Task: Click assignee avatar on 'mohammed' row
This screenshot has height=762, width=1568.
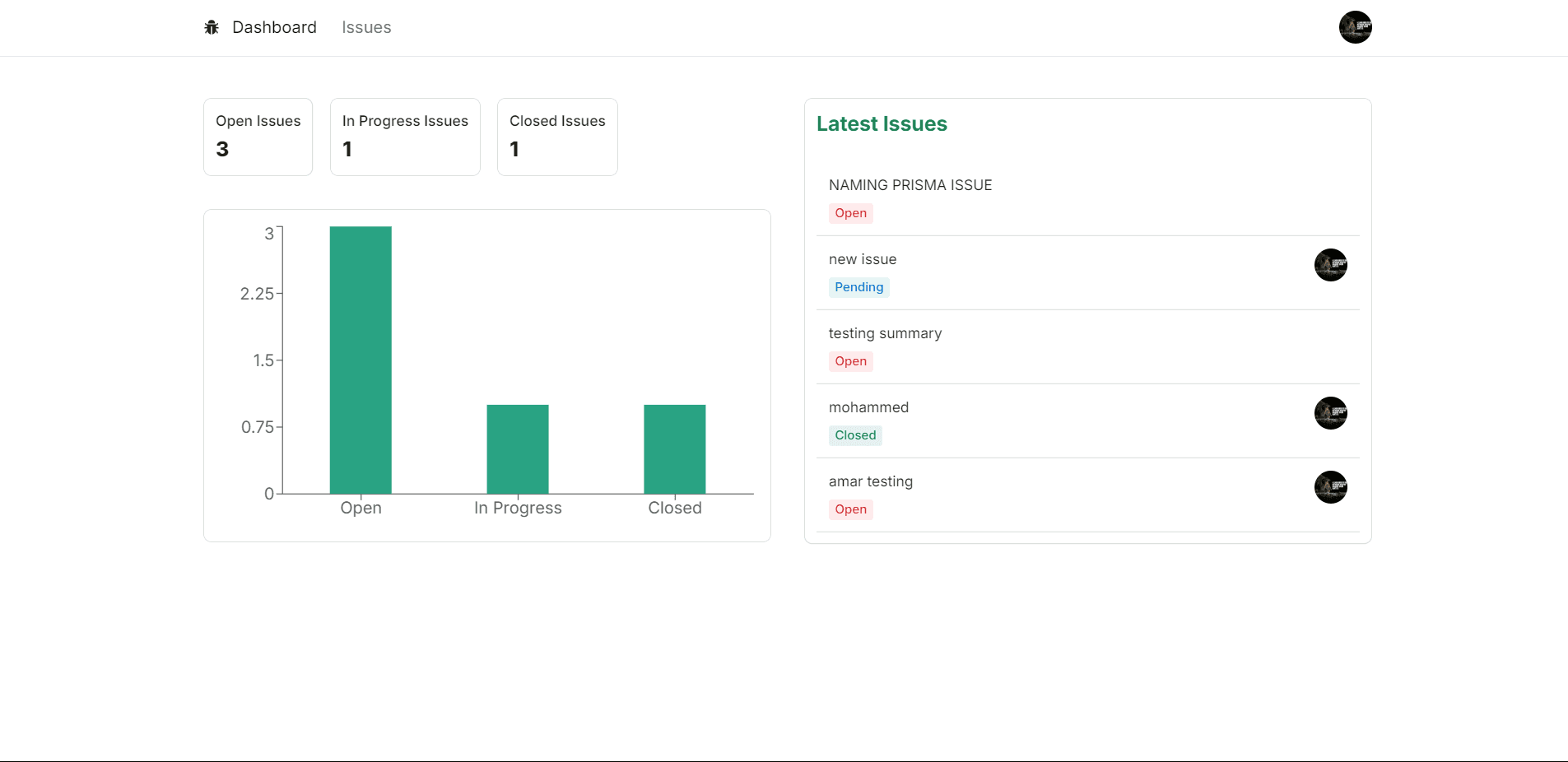Action: [1330, 413]
